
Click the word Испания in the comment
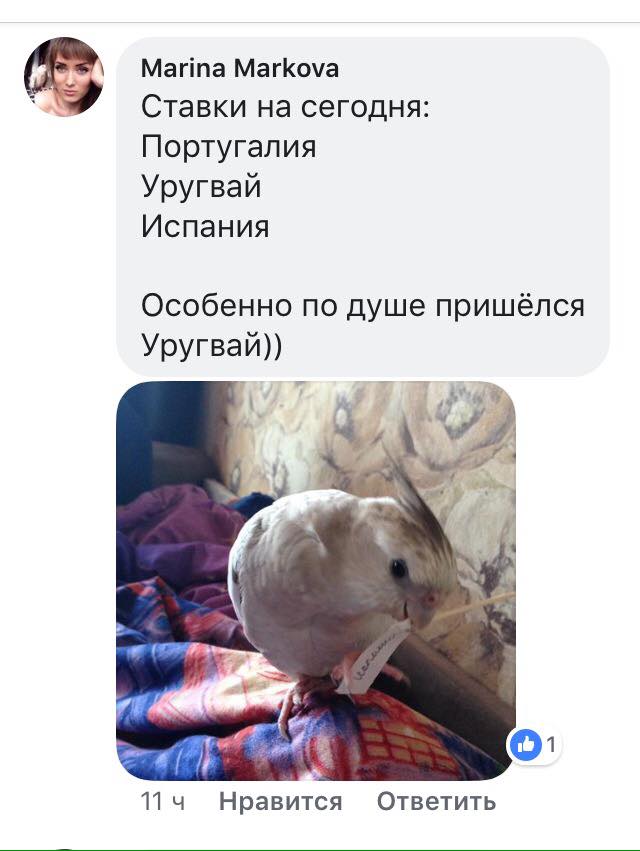click(x=205, y=226)
